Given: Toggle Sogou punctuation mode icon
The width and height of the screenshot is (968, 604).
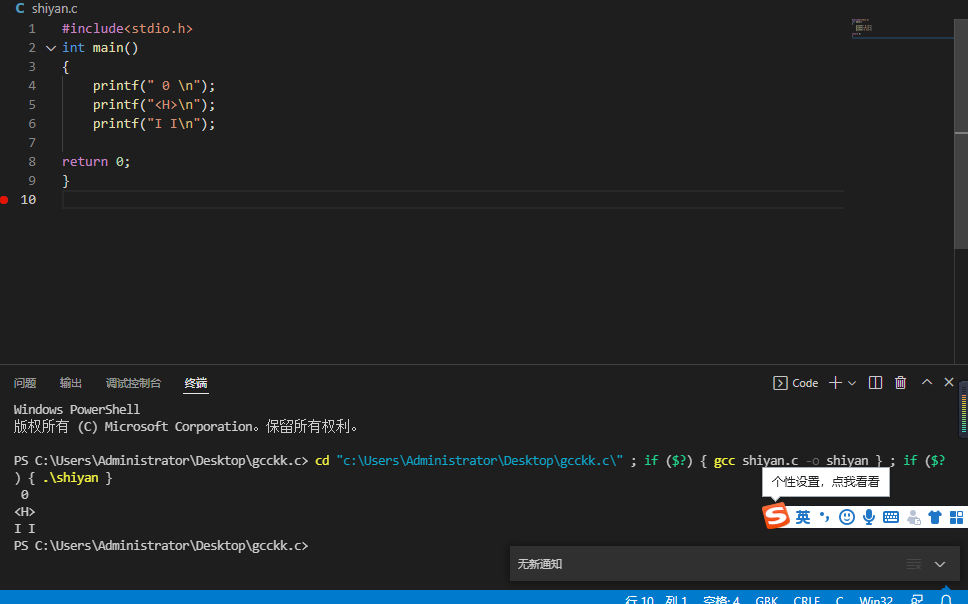Looking at the screenshot, I should coord(824,517).
